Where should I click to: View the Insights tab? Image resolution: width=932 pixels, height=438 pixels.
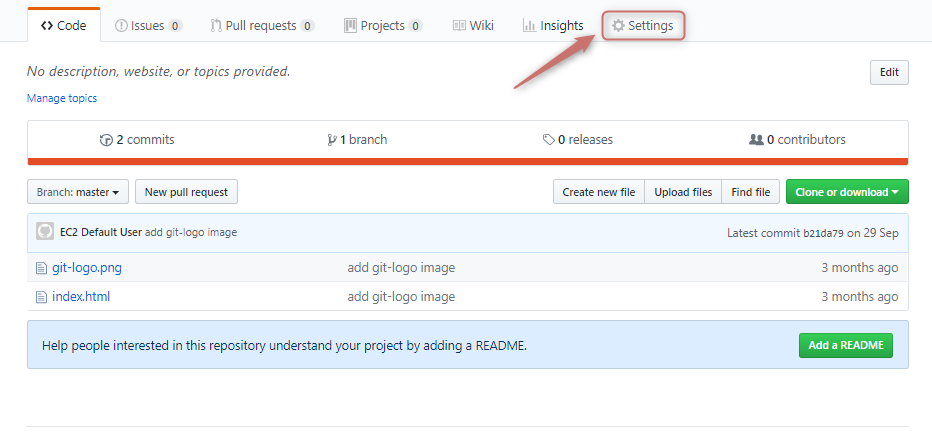coord(553,26)
